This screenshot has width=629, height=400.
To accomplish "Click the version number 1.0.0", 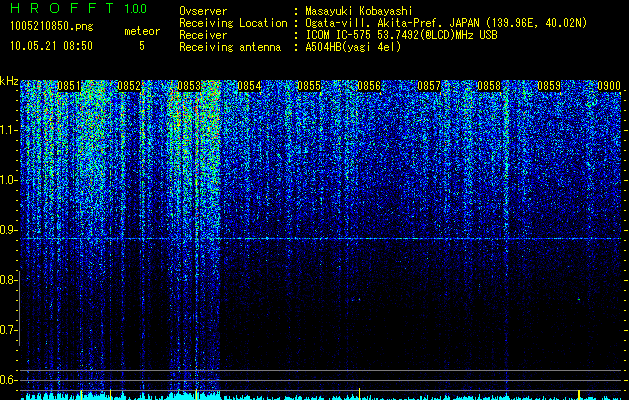I will pos(136,9).
